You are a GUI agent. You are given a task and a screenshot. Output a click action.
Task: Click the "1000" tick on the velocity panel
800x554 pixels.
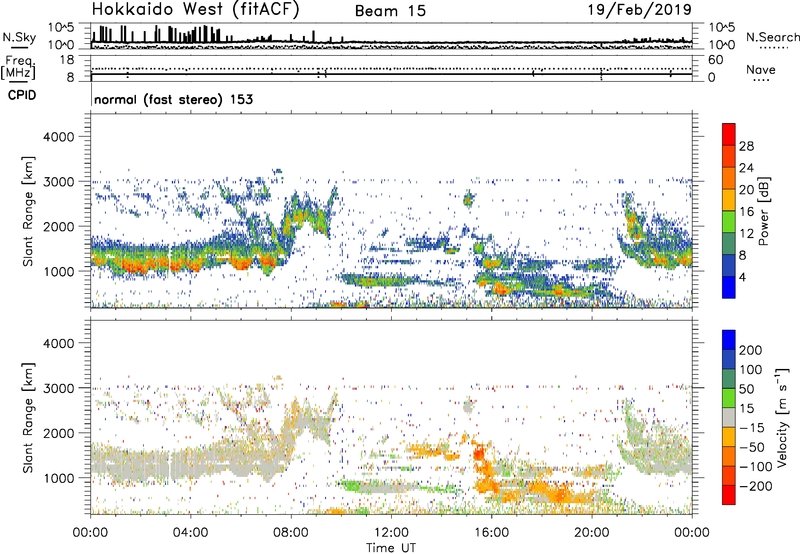[58, 478]
